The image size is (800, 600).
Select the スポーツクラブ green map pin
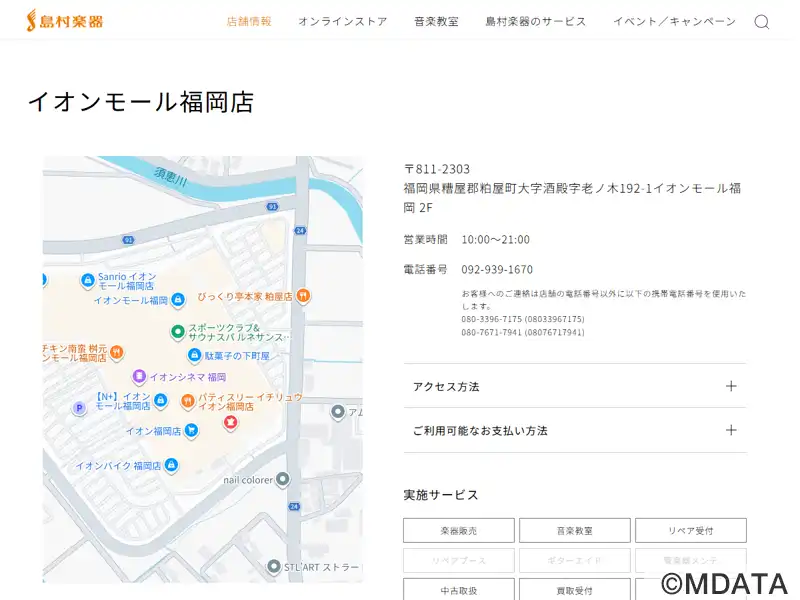(177, 331)
